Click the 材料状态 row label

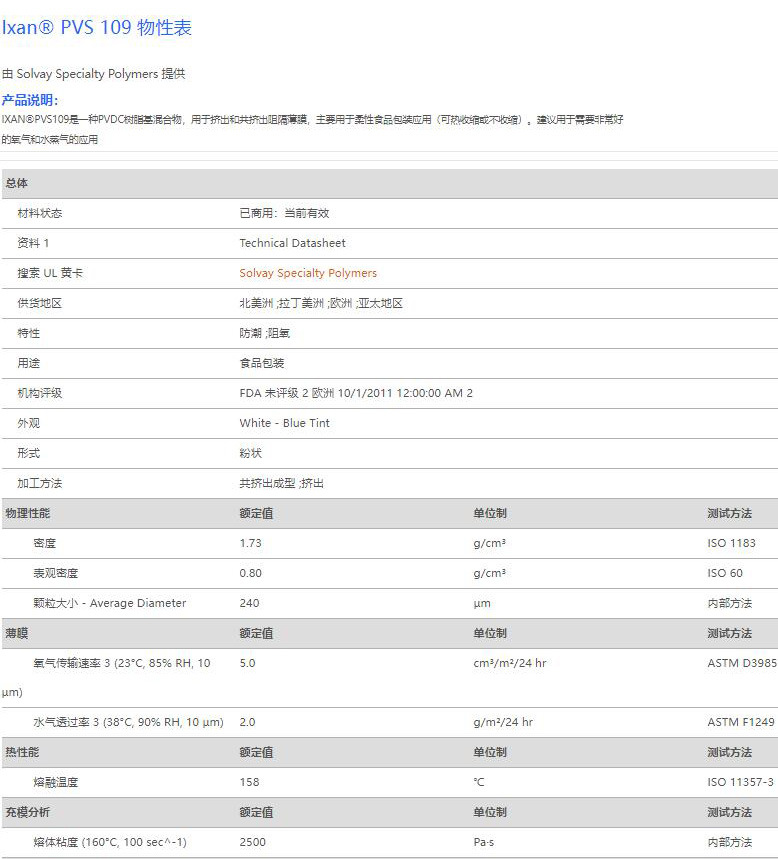click(39, 213)
